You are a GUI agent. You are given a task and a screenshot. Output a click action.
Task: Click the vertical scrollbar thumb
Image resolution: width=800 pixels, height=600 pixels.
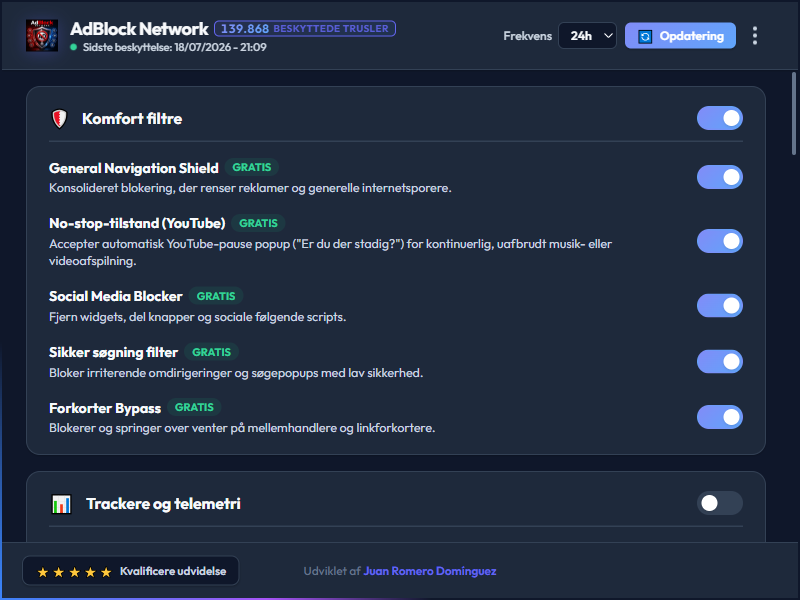point(794,113)
